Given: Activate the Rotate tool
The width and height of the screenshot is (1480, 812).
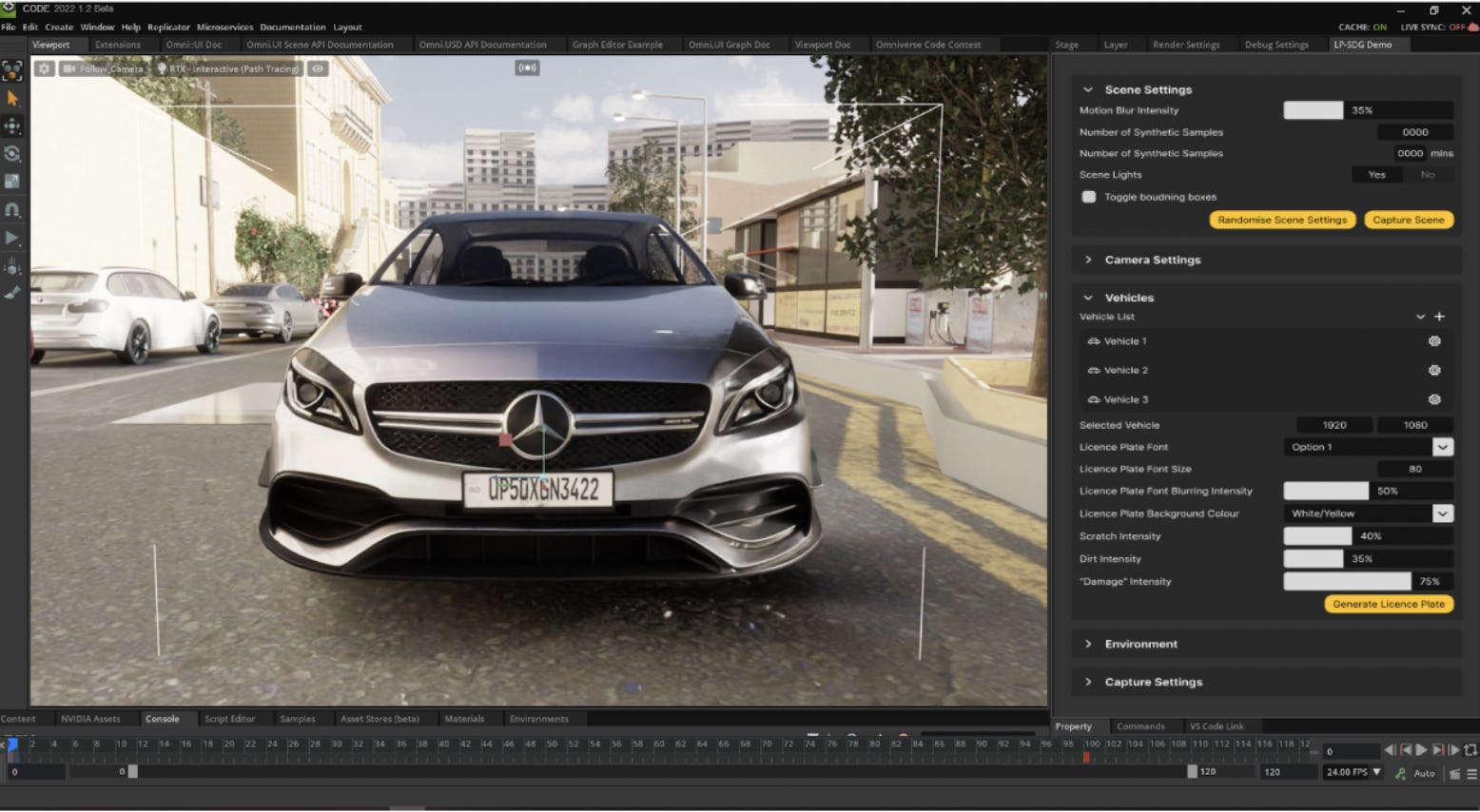Looking at the screenshot, I should tap(12, 153).
